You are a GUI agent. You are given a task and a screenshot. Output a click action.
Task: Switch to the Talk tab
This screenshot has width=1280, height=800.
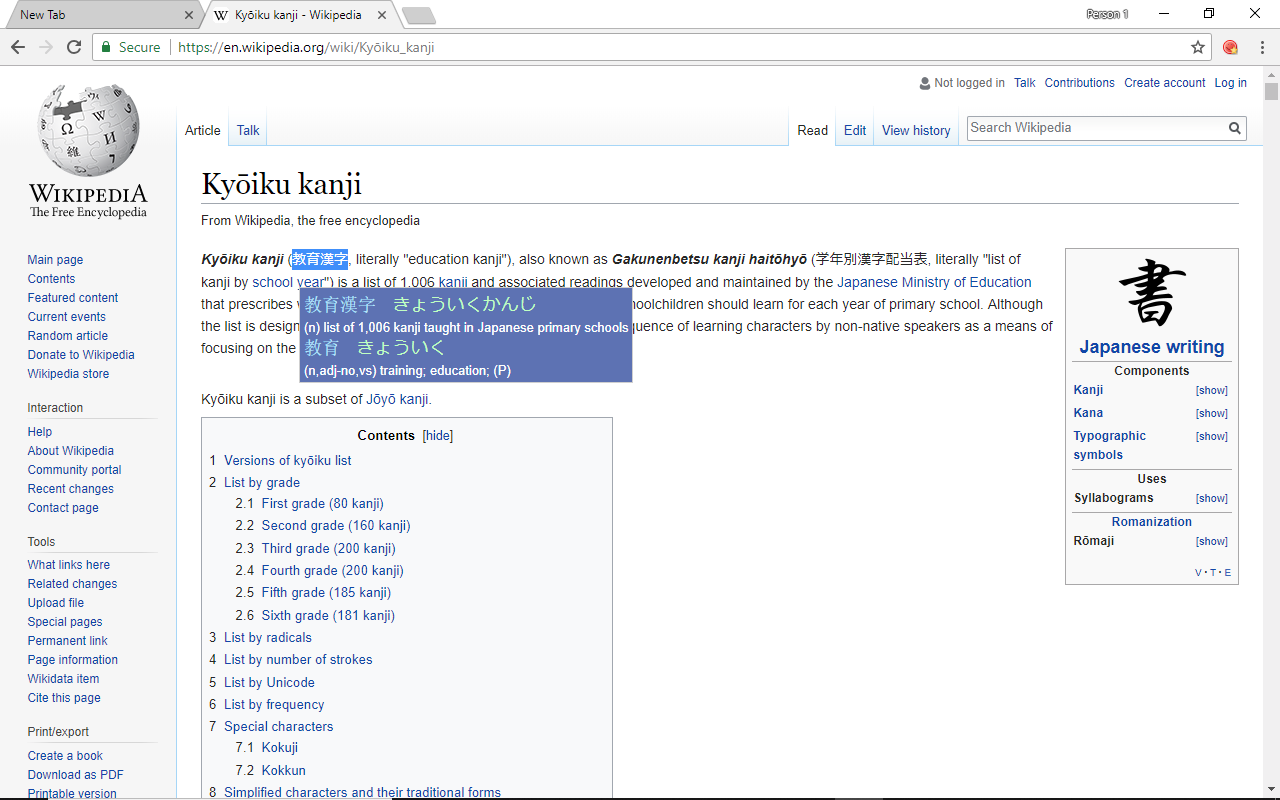click(248, 130)
